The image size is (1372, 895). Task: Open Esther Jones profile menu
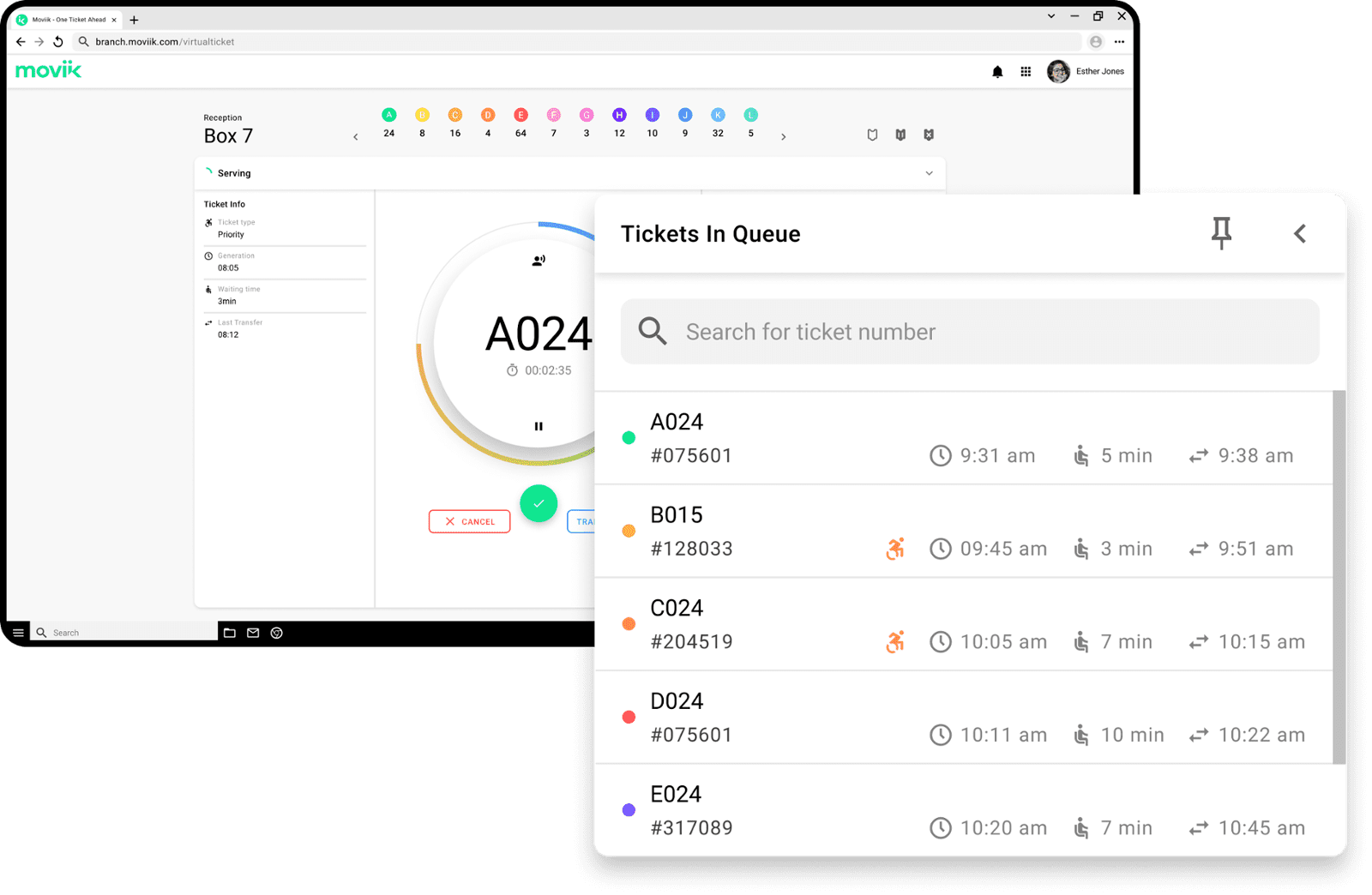(1086, 72)
